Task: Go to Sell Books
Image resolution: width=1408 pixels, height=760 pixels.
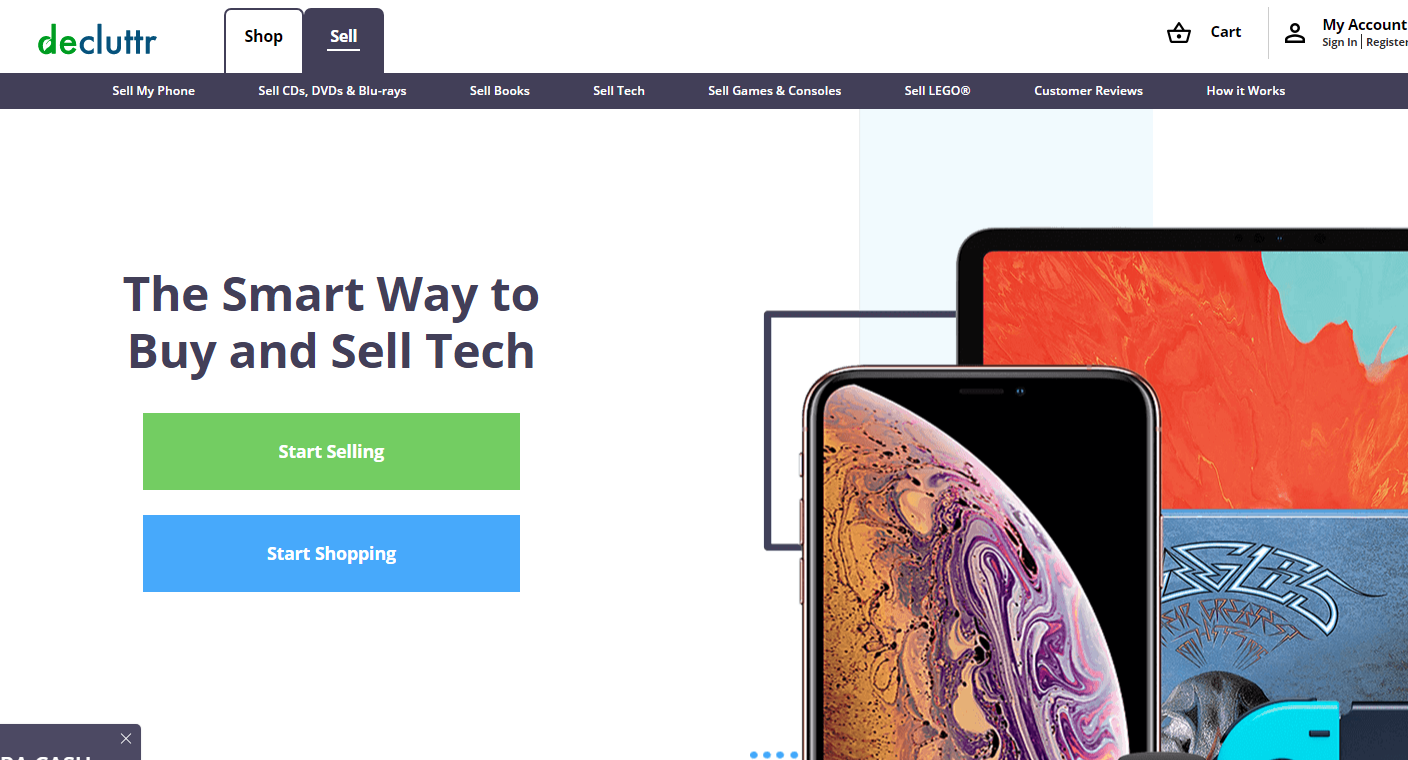Action: click(500, 91)
